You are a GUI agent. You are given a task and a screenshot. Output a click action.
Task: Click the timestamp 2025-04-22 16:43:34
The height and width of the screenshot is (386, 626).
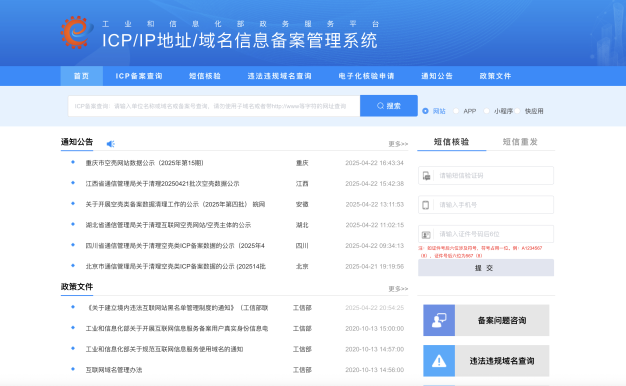click(x=374, y=163)
